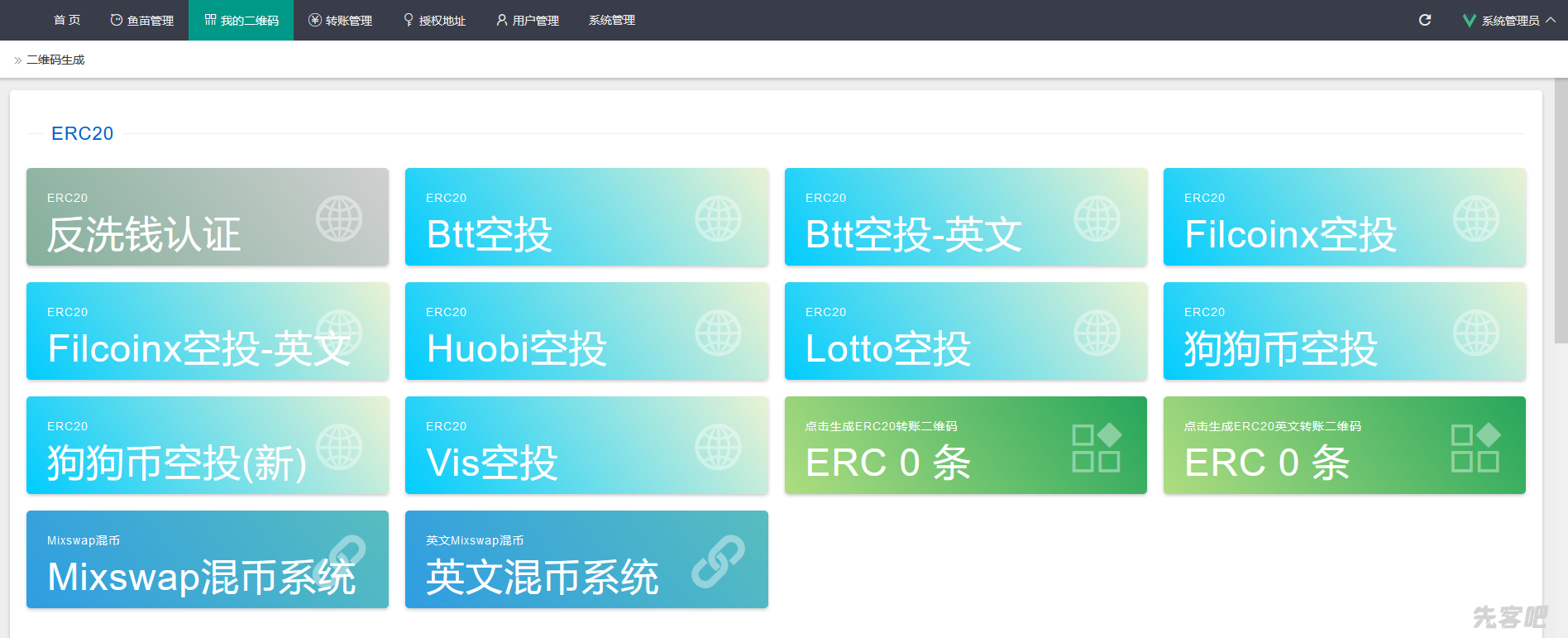Click the globe icon on 反洗钱认证 card
This screenshot has height=638, width=1568.
point(338,218)
